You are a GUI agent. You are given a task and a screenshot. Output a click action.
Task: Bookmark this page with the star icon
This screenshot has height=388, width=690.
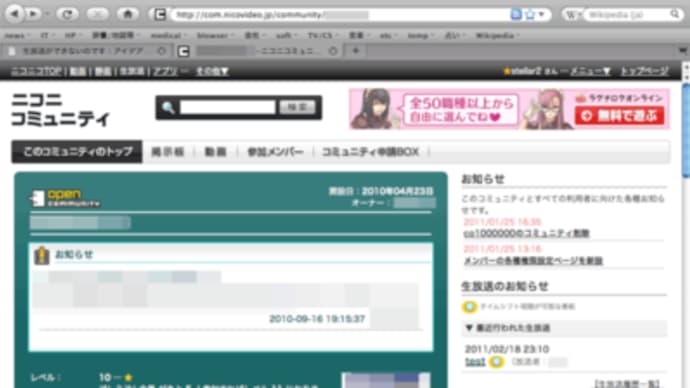click(x=530, y=15)
